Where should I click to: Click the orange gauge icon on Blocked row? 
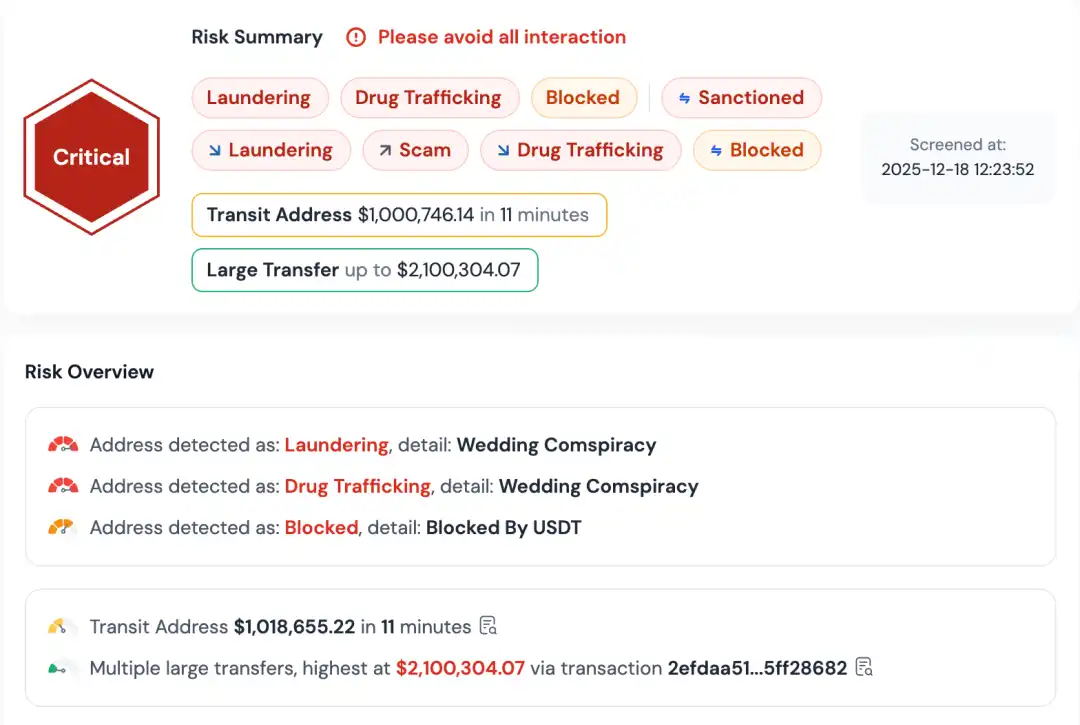pos(61,527)
